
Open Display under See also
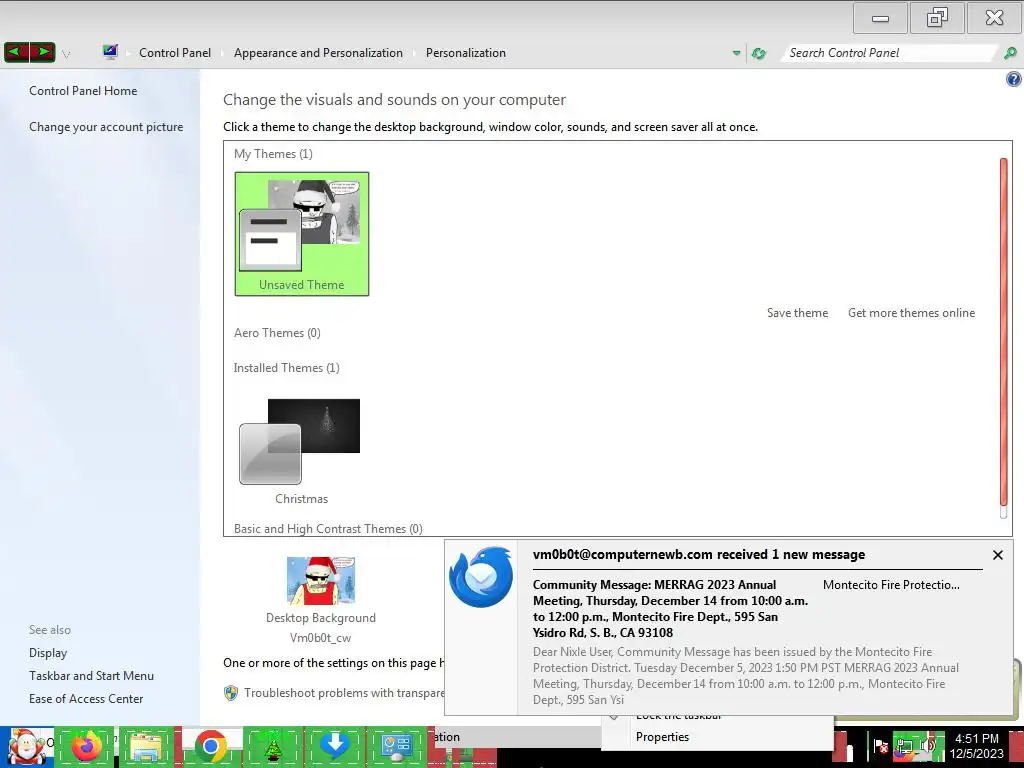pos(48,653)
